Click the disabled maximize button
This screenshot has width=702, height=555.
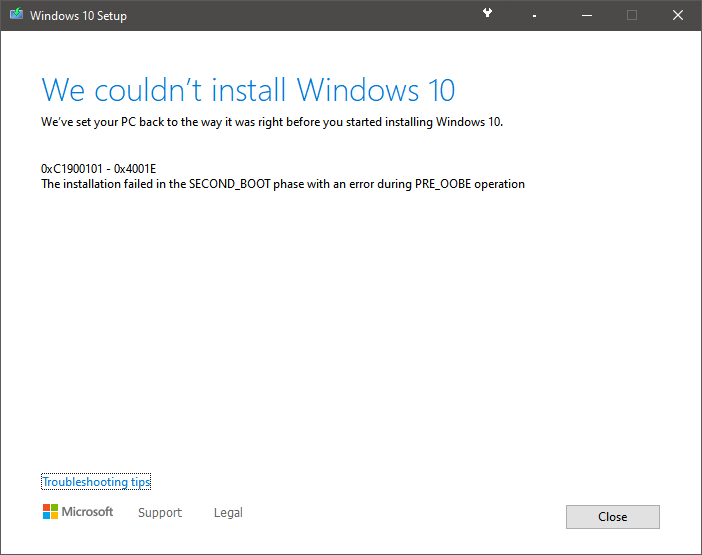[x=632, y=15]
